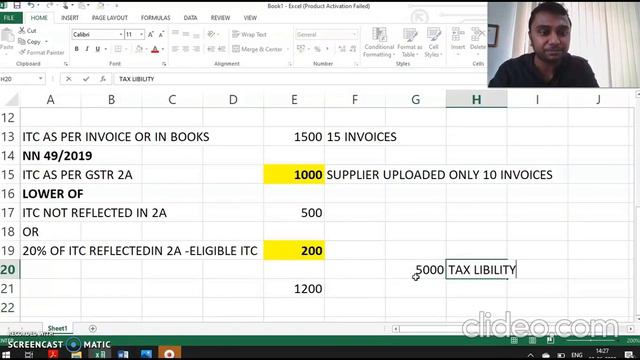
Task: Switch to PAGE LAYOUT tab
Action: (x=110, y=18)
